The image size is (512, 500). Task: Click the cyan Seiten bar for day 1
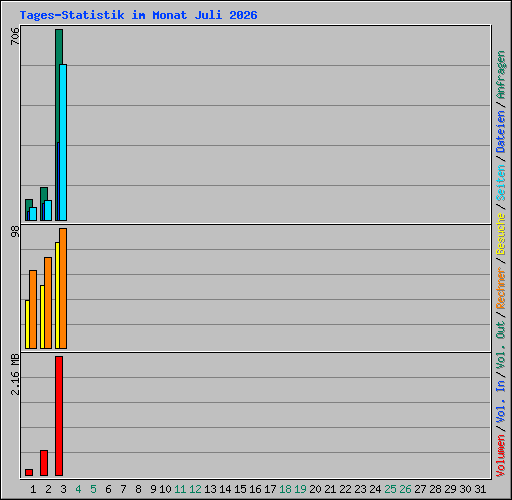[x=33, y=214]
